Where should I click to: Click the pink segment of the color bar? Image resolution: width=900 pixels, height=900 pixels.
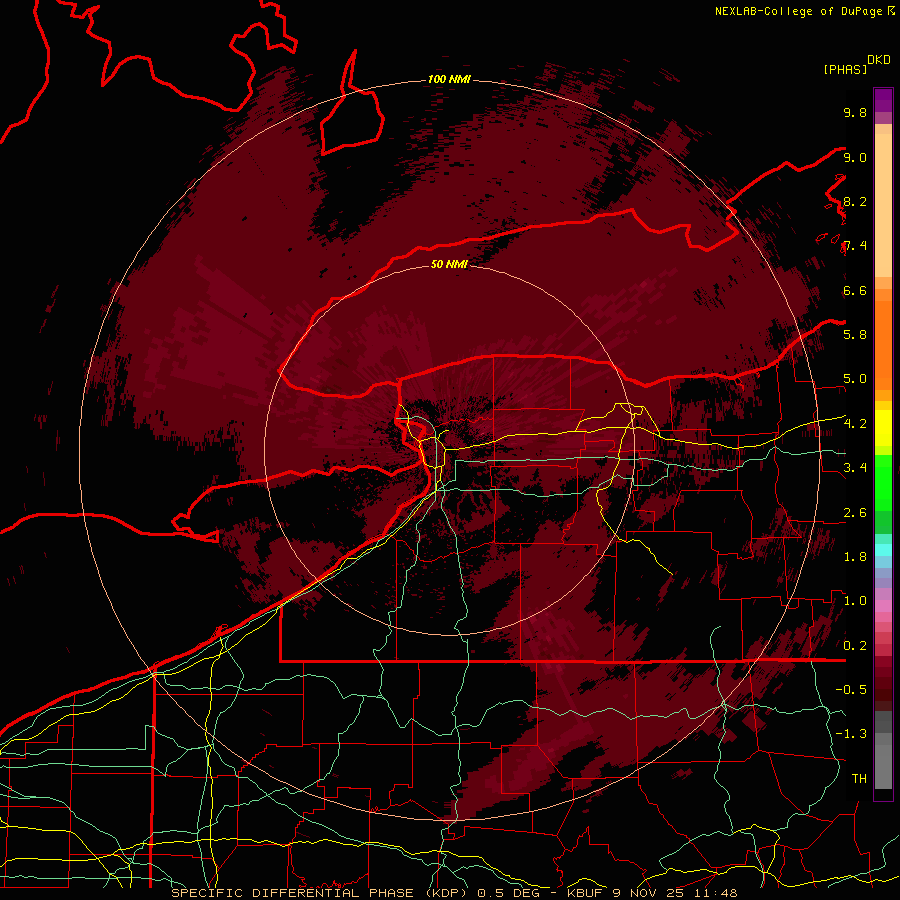coord(883,606)
